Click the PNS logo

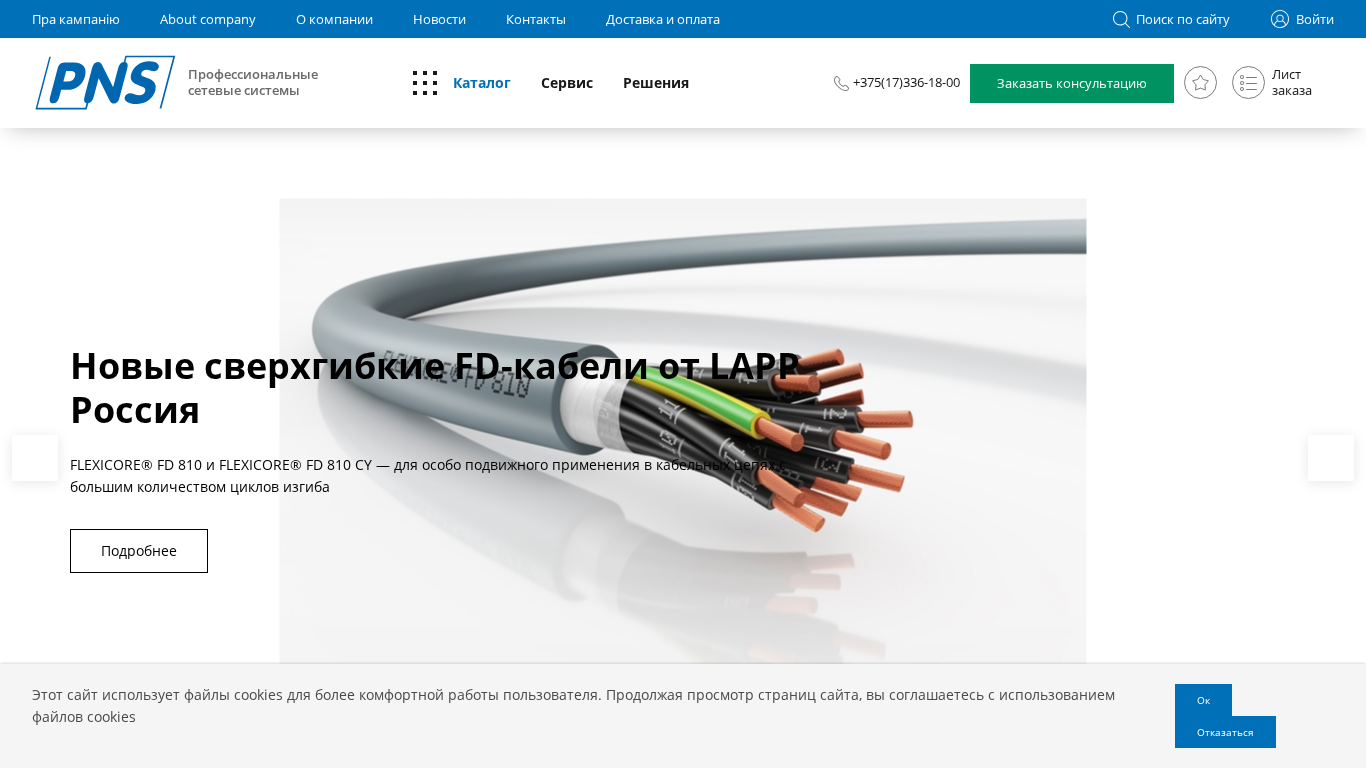click(x=105, y=82)
